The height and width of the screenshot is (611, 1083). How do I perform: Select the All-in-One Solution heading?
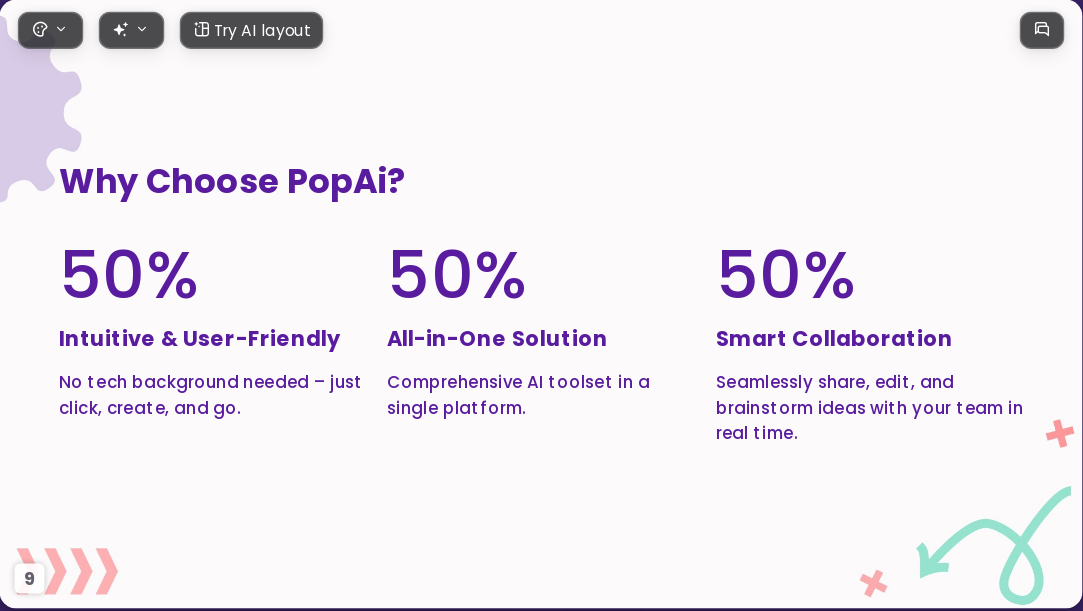pyautogui.click(x=497, y=338)
